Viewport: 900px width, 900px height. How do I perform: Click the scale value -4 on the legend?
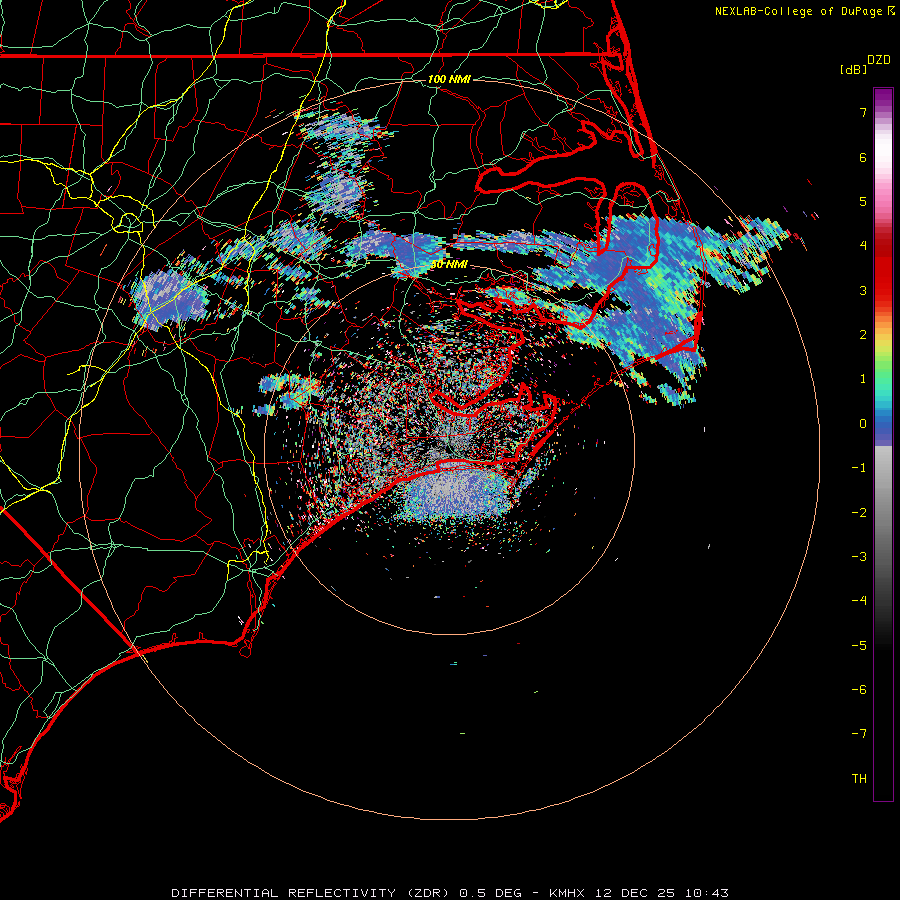pos(859,601)
